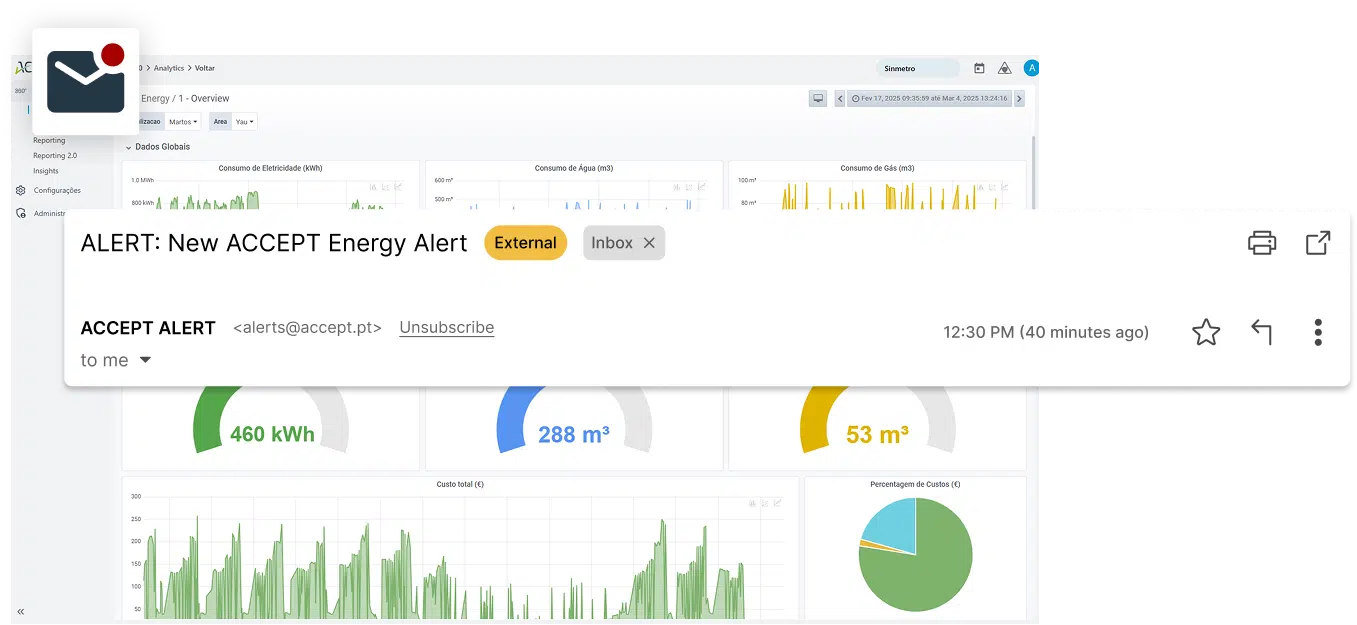Open the date range picker Fev 17 – Mar 4
The width and height of the screenshot is (1357, 625).
[929, 98]
